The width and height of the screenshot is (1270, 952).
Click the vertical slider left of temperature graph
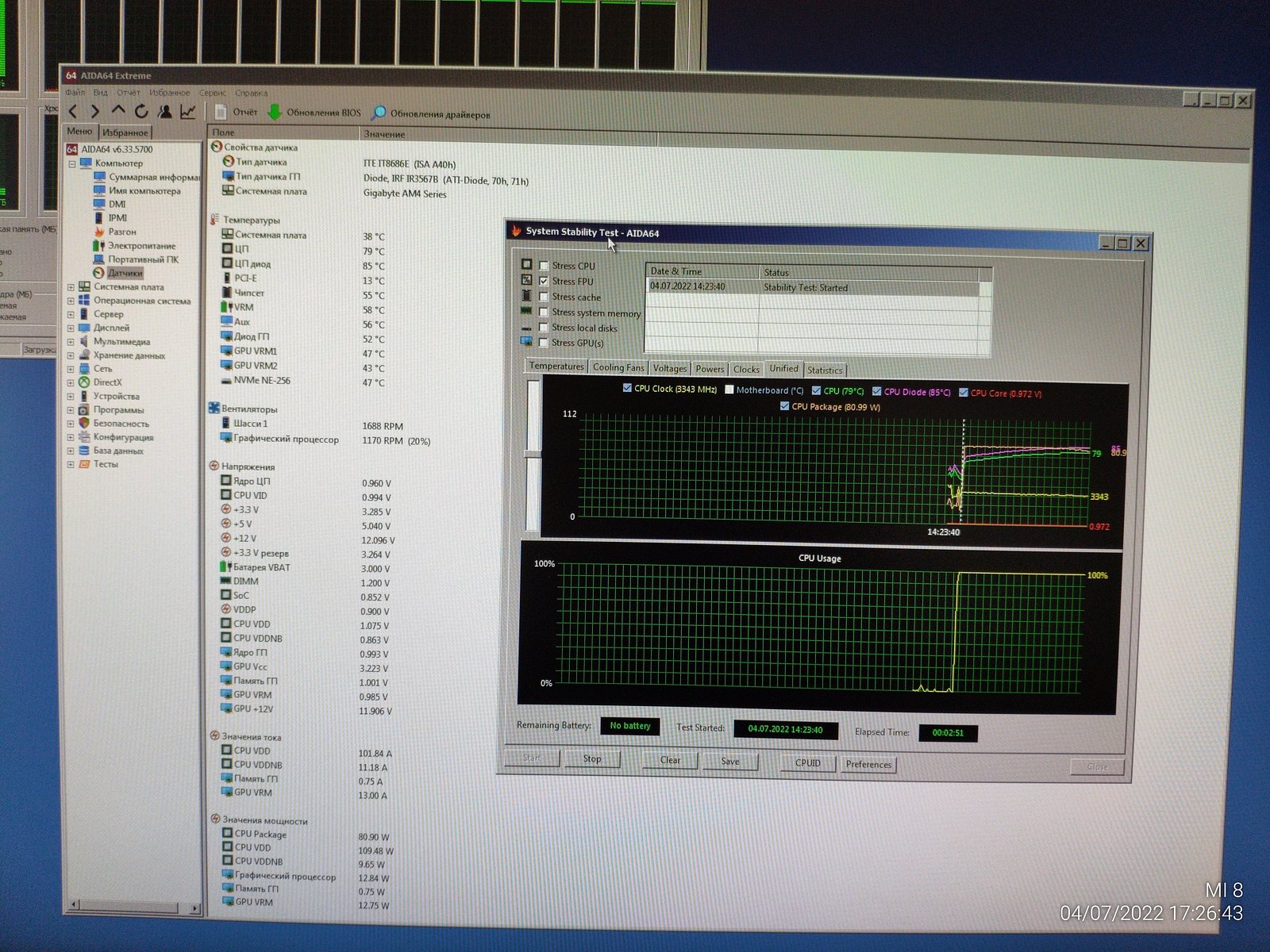click(x=533, y=455)
